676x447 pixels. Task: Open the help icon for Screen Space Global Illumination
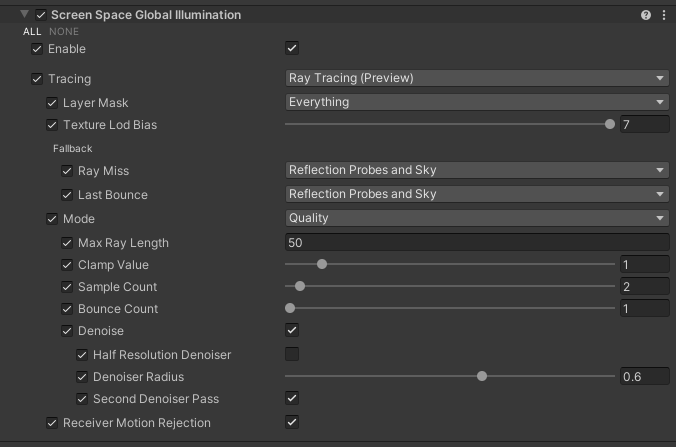click(647, 16)
